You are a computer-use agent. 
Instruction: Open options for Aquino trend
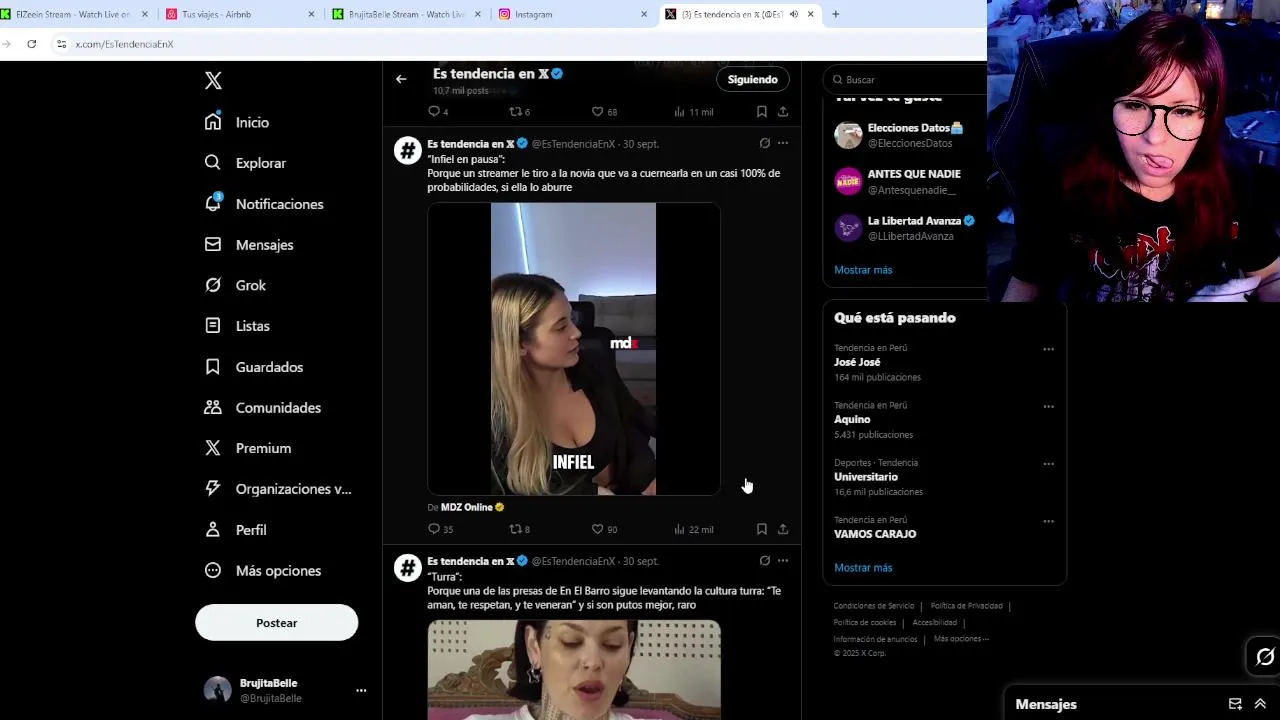click(x=1048, y=406)
